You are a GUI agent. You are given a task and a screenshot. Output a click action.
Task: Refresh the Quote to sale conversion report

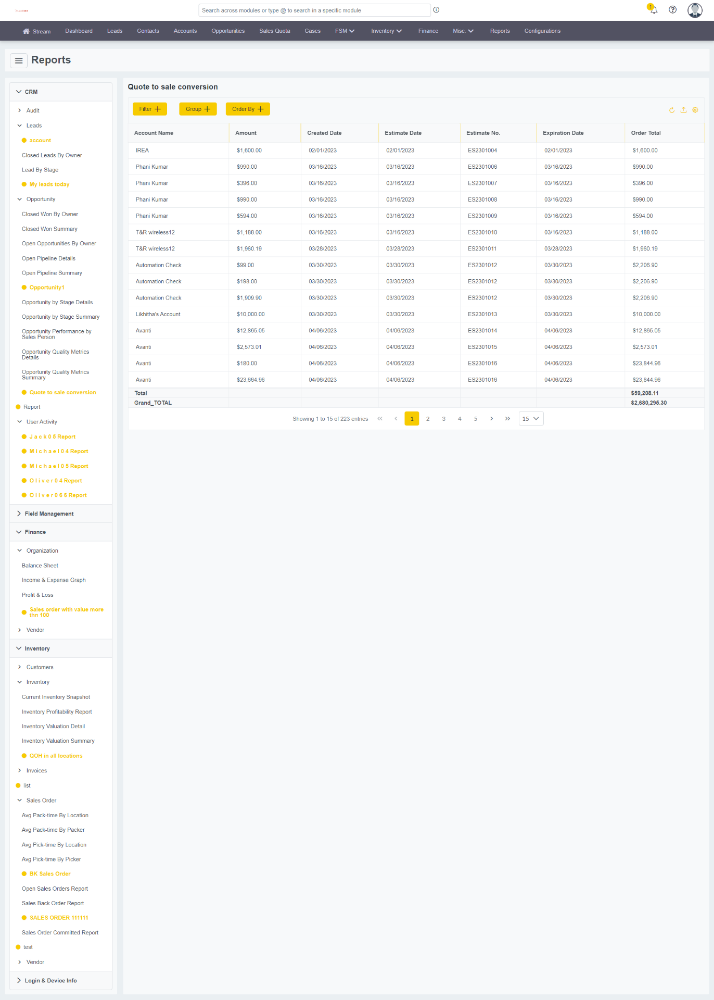click(x=671, y=109)
